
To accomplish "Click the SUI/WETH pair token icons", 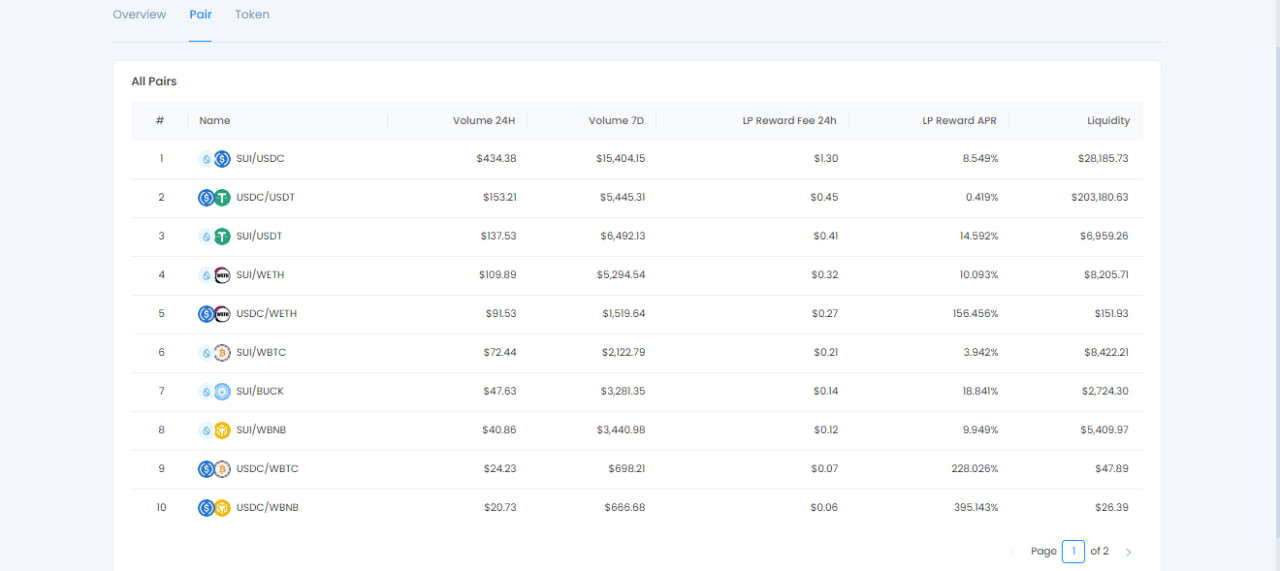I will coord(214,275).
